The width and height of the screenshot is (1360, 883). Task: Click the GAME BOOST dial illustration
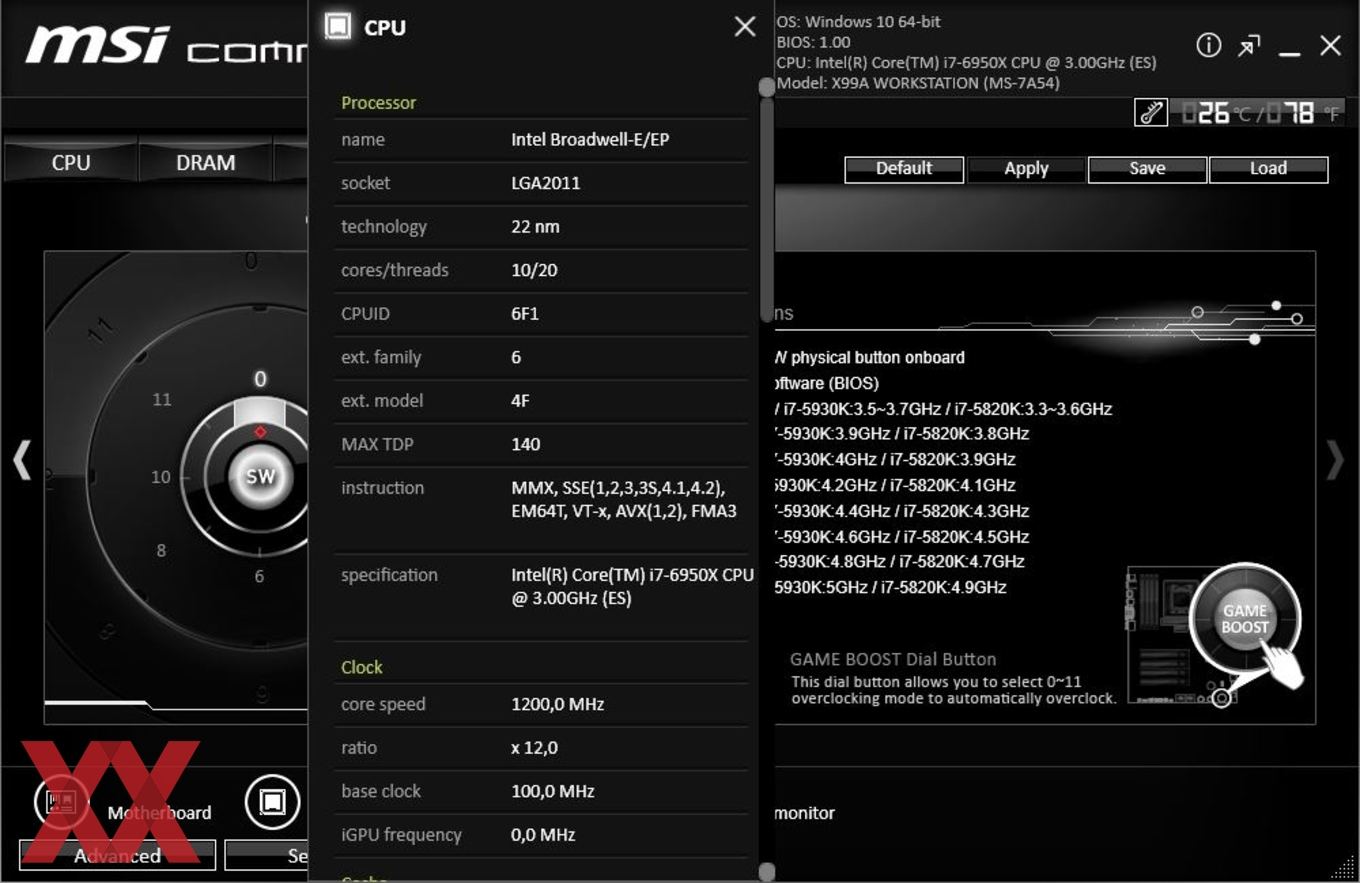[1245, 620]
